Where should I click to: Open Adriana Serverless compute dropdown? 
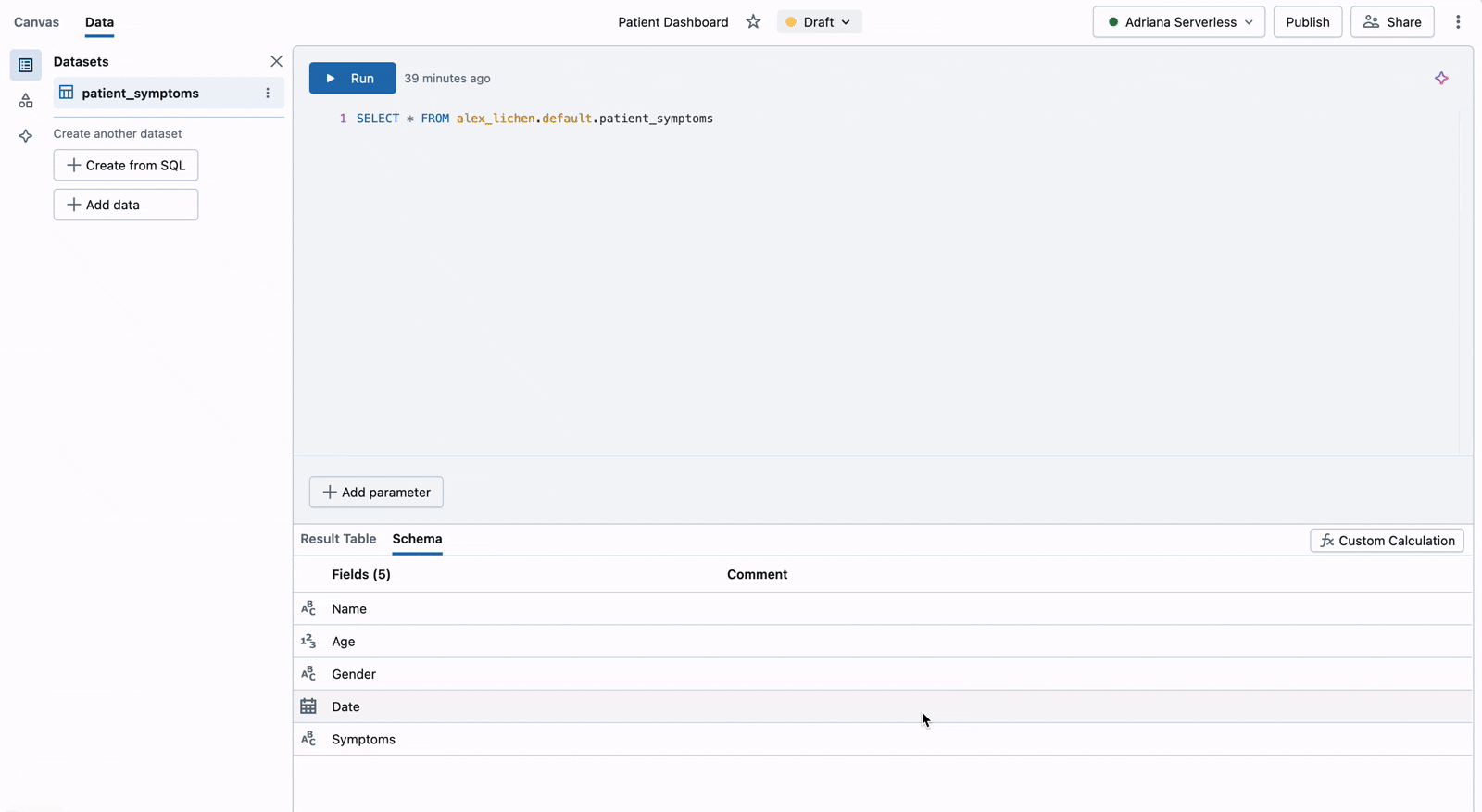tap(1178, 22)
